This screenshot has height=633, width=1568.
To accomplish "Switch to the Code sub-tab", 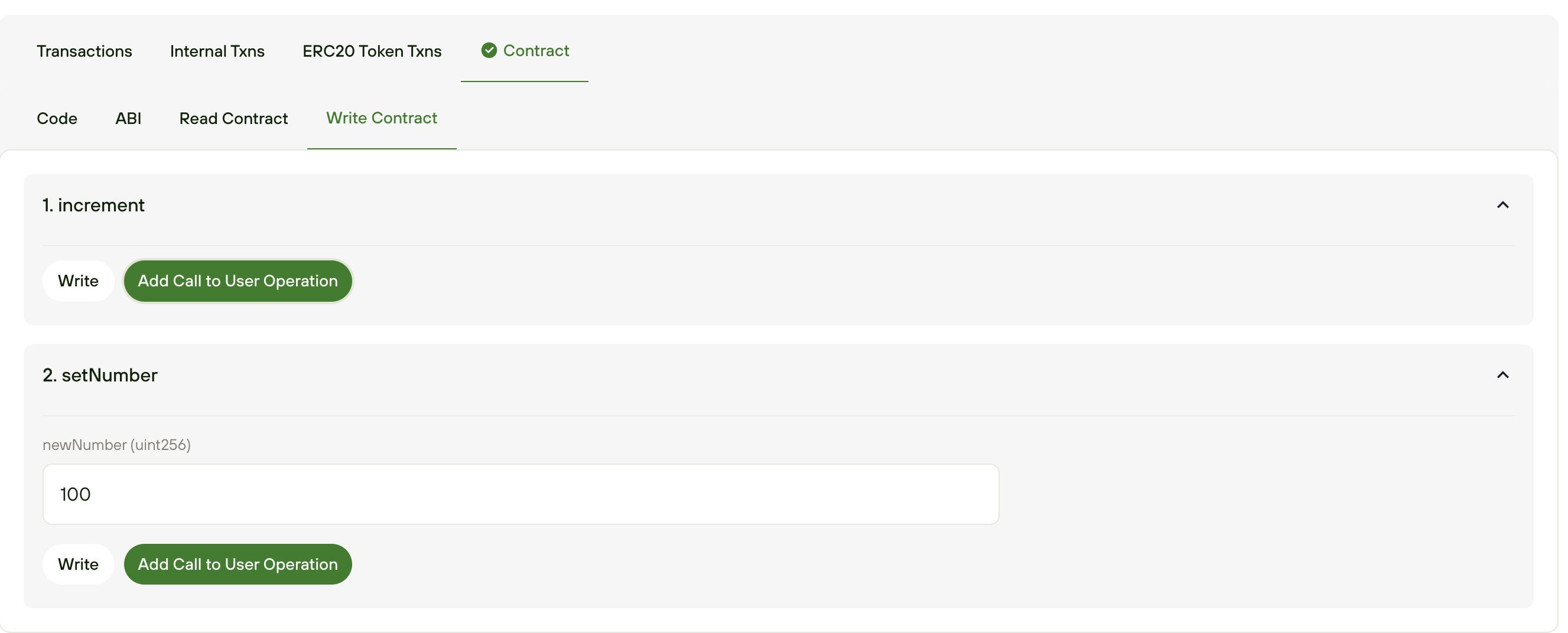I will (57, 118).
